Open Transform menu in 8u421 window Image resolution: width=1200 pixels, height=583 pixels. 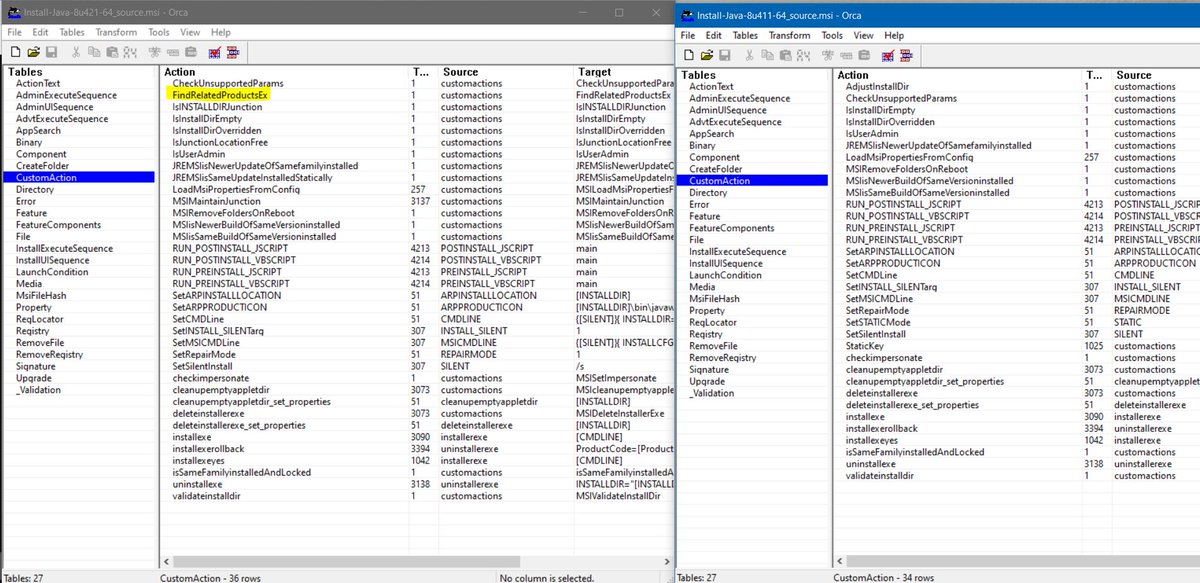click(116, 32)
